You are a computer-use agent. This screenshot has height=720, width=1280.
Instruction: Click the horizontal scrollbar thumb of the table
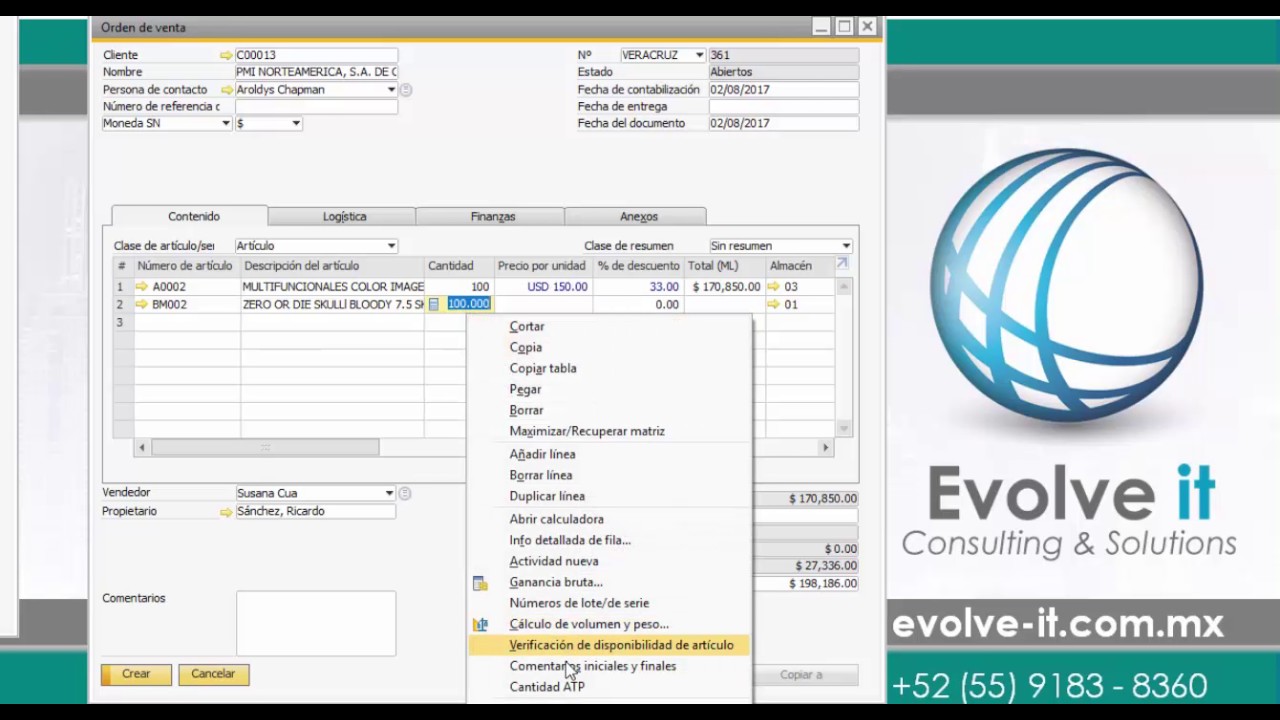click(265, 448)
